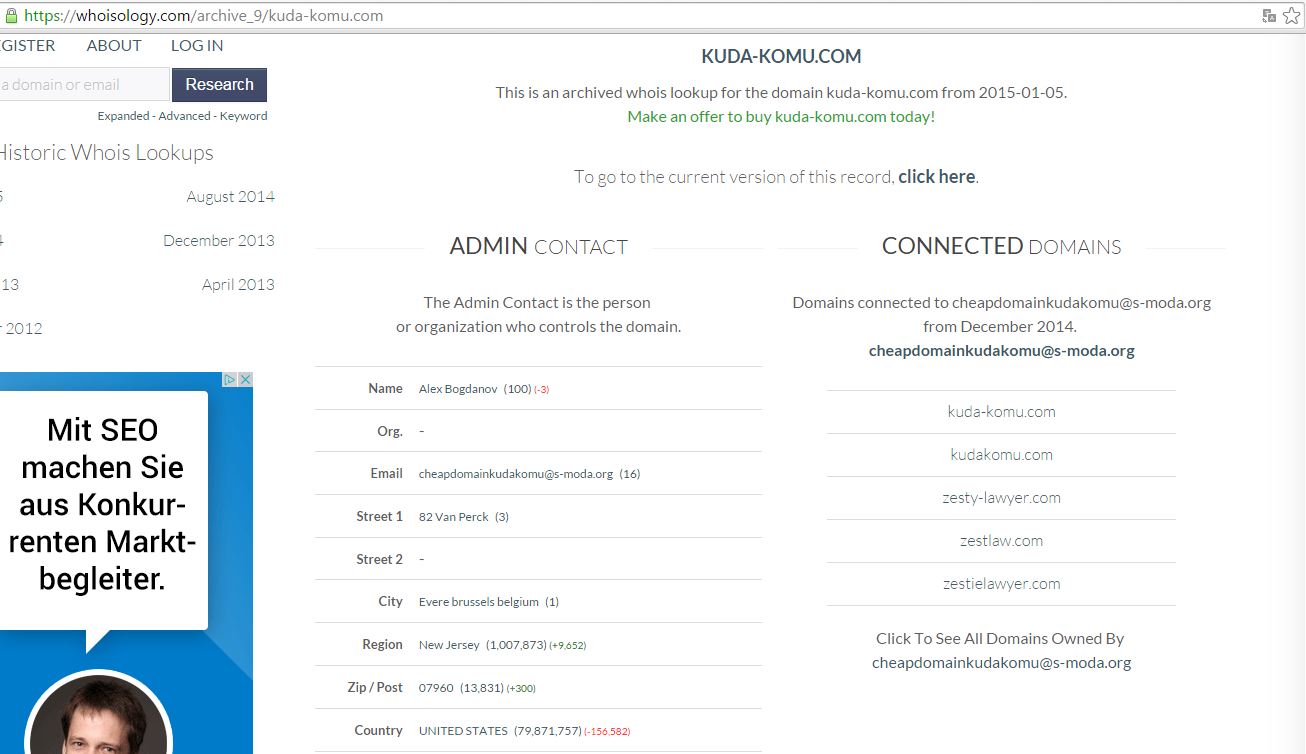Click the admin email cheapdomainkudakomu@s-moda.org
The height and width of the screenshot is (754, 1306).
[516, 474]
